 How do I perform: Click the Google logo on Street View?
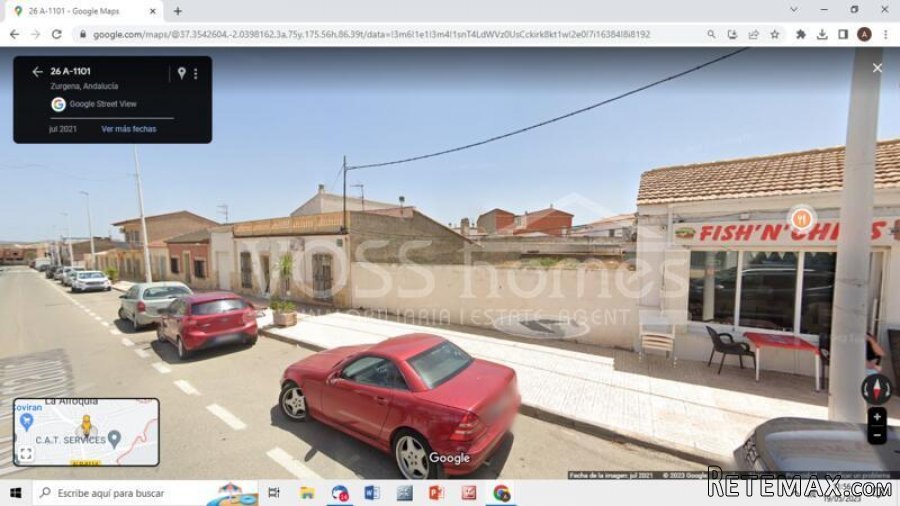pyautogui.click(x=449, y=458)
